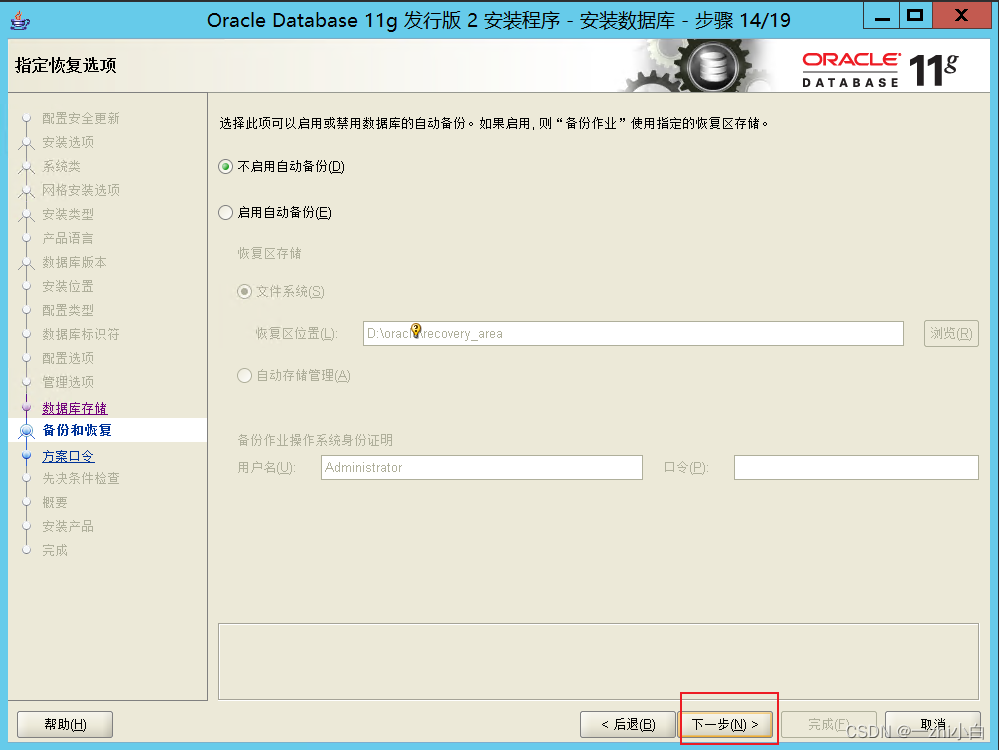Select 不启用自动备份 radio option

coord(226,167)
